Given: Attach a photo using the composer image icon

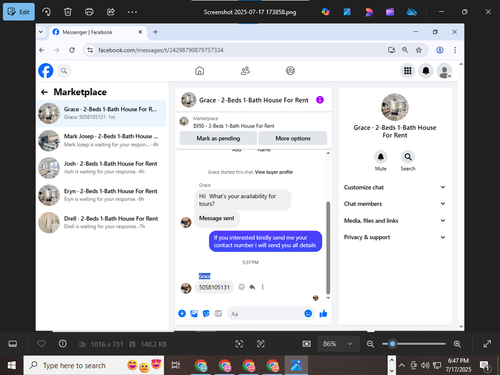Looking at the screenshot, I should tap(194, 313).
